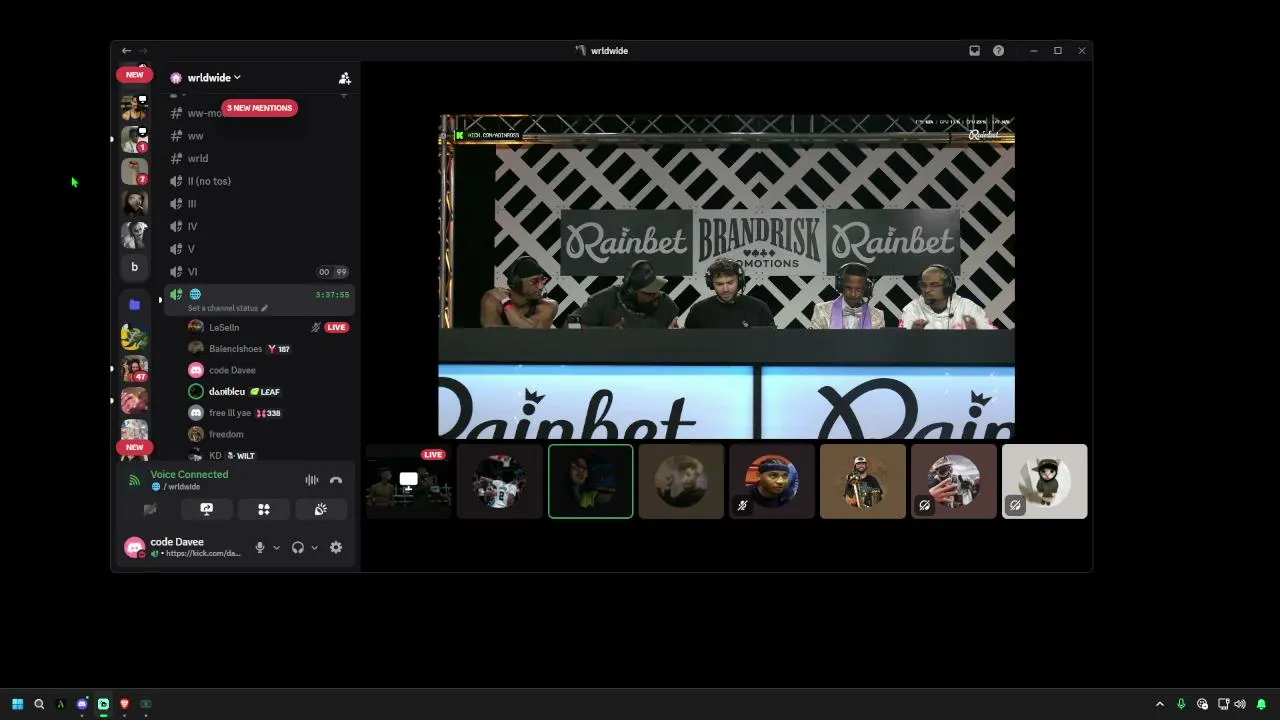Select the LIVE stream thumbnail tile
The width and height of the screenshot is (1280, 720).
coord(408,482)
